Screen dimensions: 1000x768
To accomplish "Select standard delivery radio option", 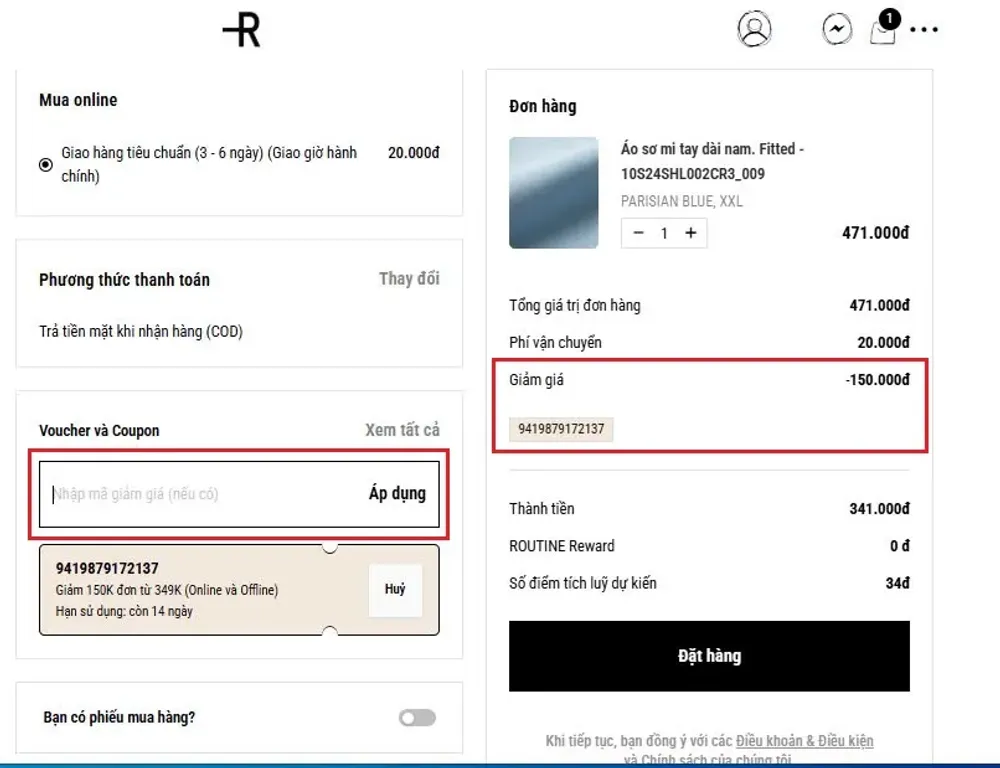I will click(x=46, y=165).
